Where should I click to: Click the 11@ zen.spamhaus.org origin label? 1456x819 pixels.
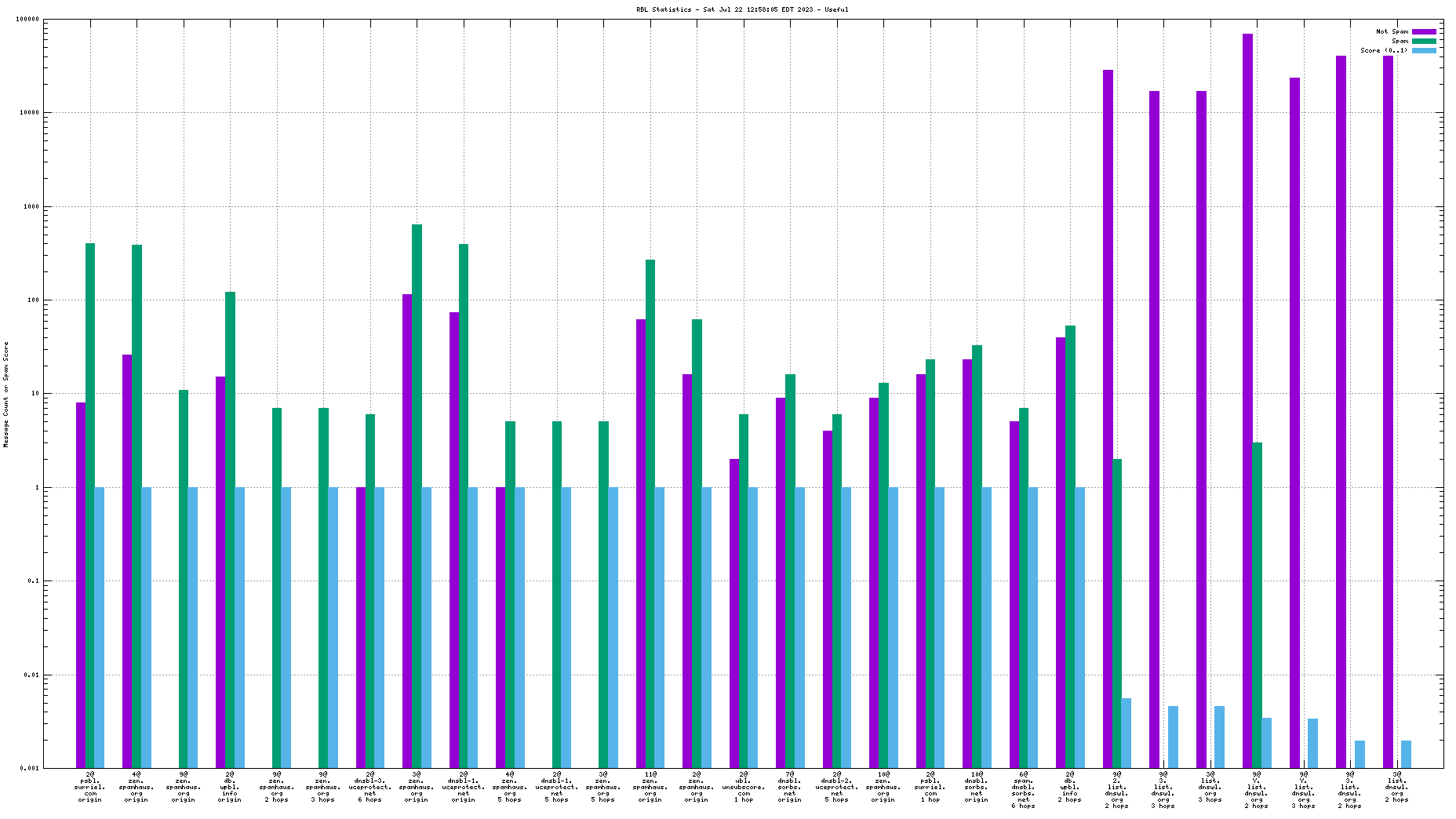(x=650, y=787)
